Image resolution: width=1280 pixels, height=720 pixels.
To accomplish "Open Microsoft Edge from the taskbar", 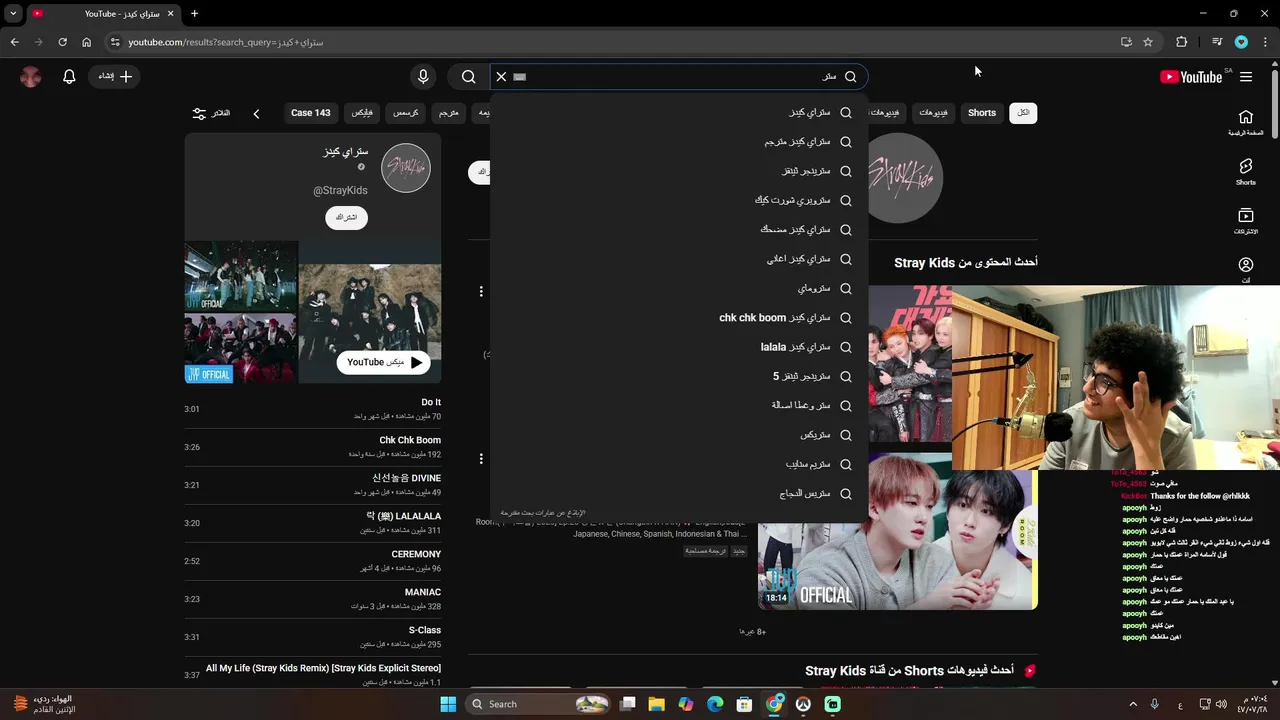I will click(x=715, y=704).
